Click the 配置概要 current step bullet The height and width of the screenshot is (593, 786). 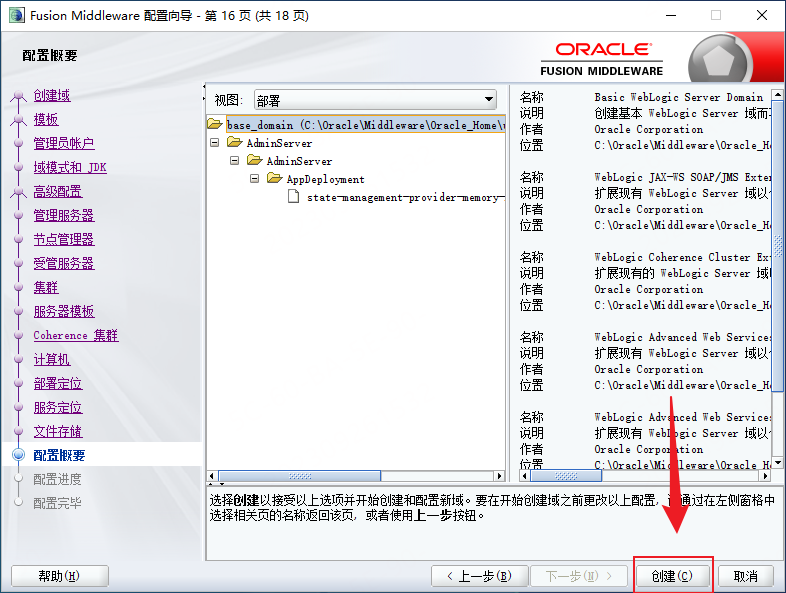coord(19,455)
